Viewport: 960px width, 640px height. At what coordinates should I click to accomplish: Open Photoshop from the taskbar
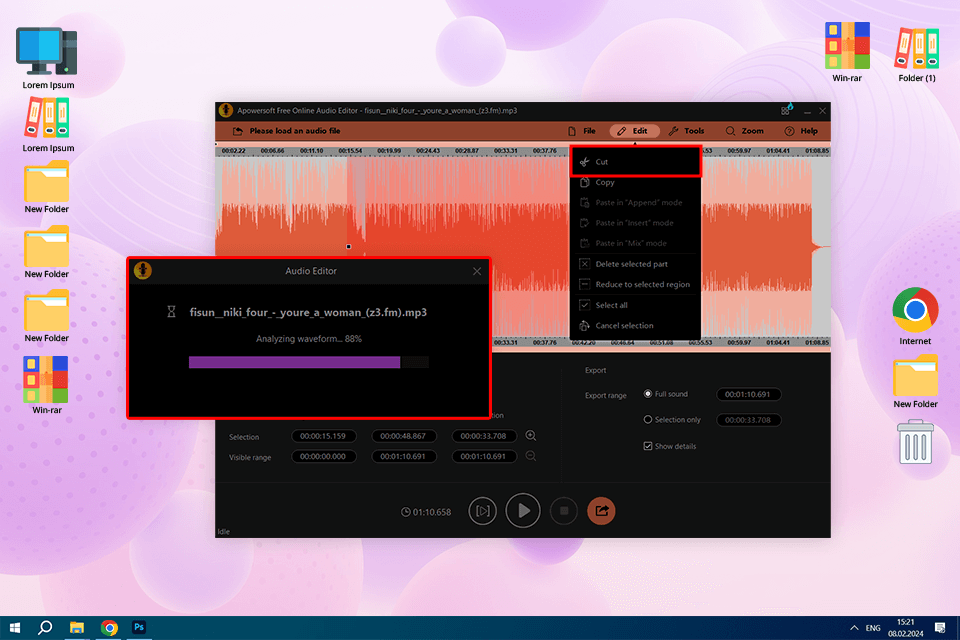point(139,628)
